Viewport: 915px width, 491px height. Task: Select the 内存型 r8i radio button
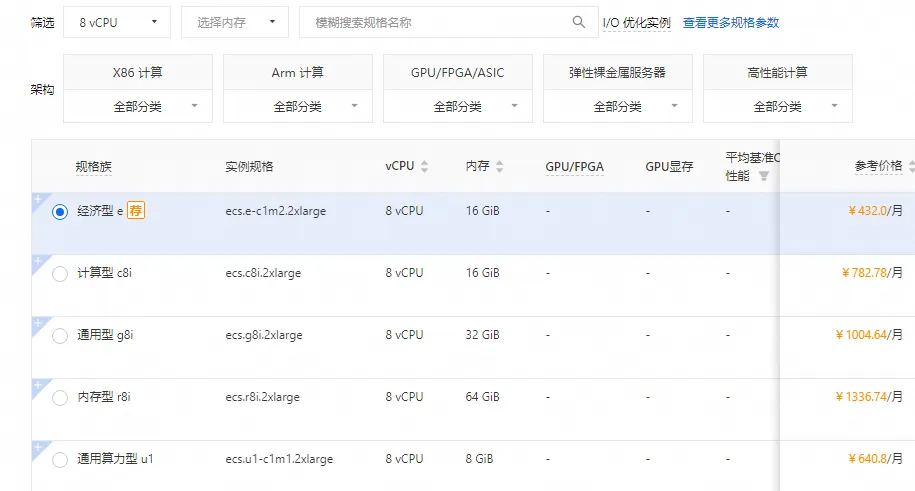60,398
